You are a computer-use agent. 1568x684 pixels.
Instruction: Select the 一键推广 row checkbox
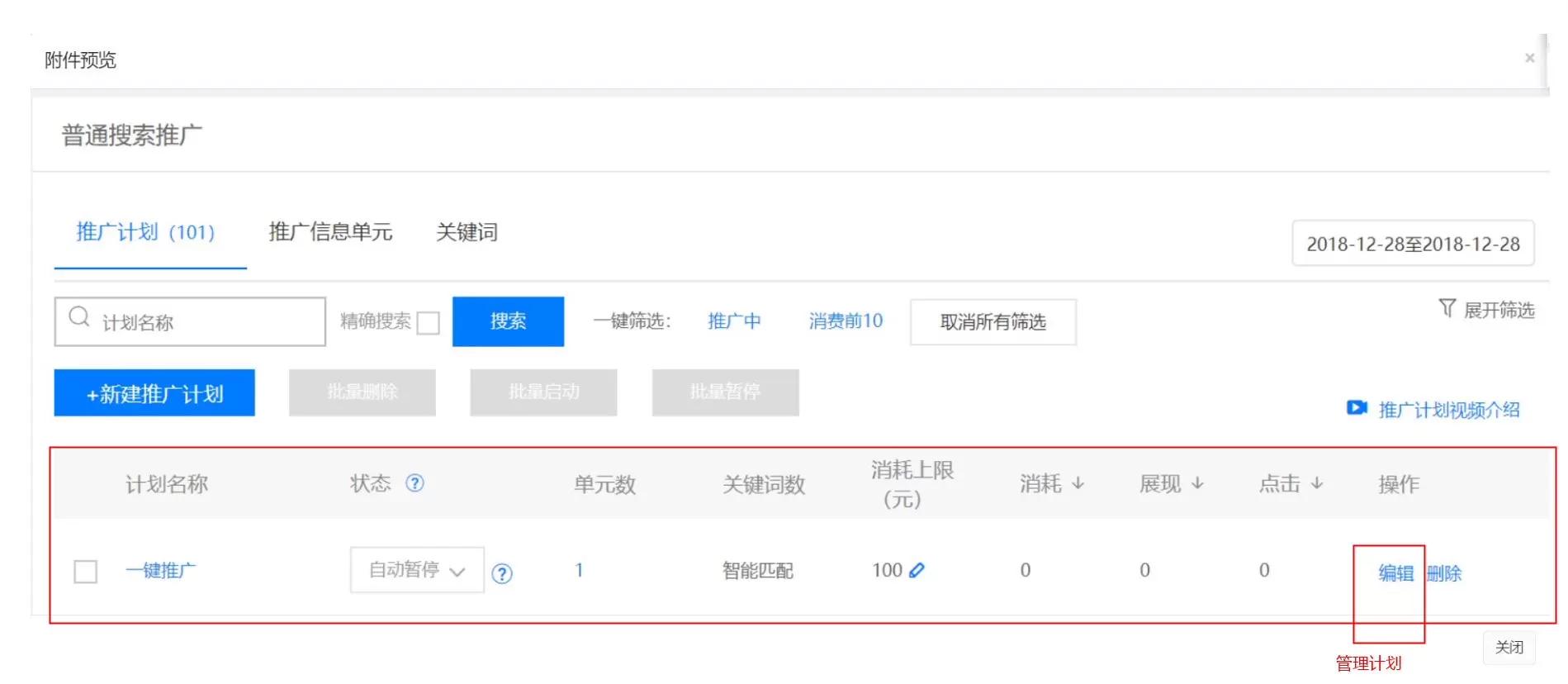[x=86, y=572]
